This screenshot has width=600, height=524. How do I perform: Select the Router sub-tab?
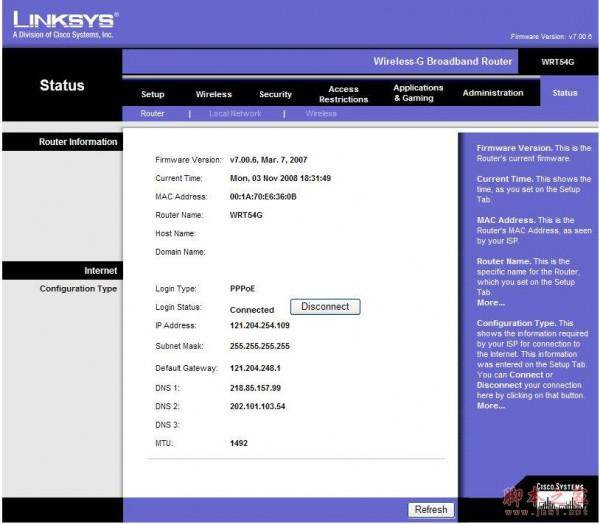pyautogui.click(x=152, y=114)
